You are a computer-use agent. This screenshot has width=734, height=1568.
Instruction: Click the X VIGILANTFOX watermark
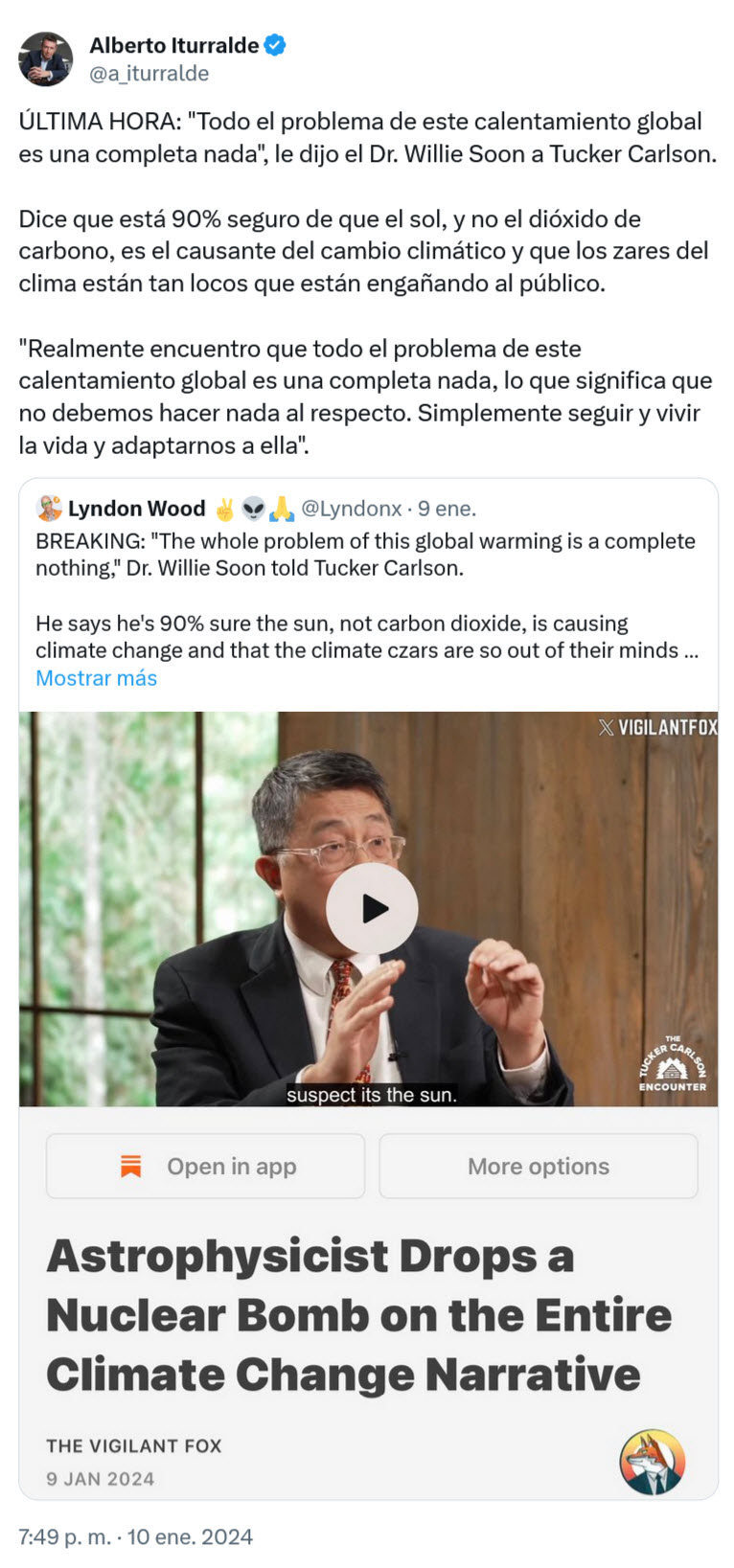[x=657, y=727]
